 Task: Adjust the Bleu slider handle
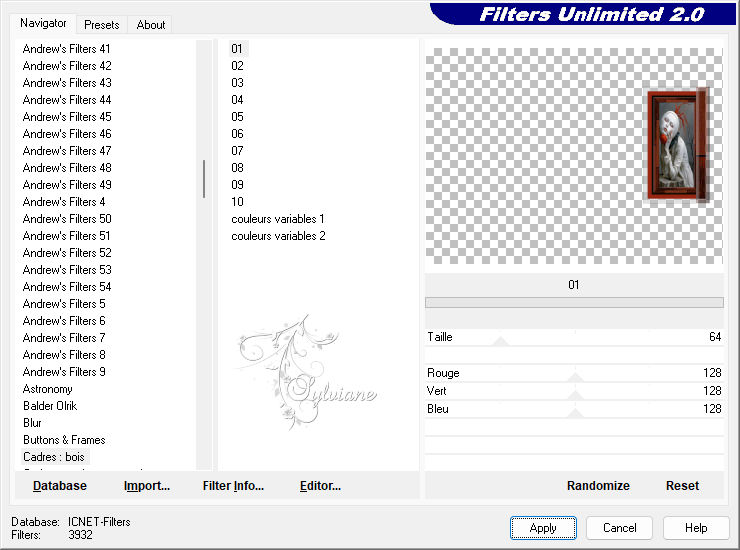[575, 414]
